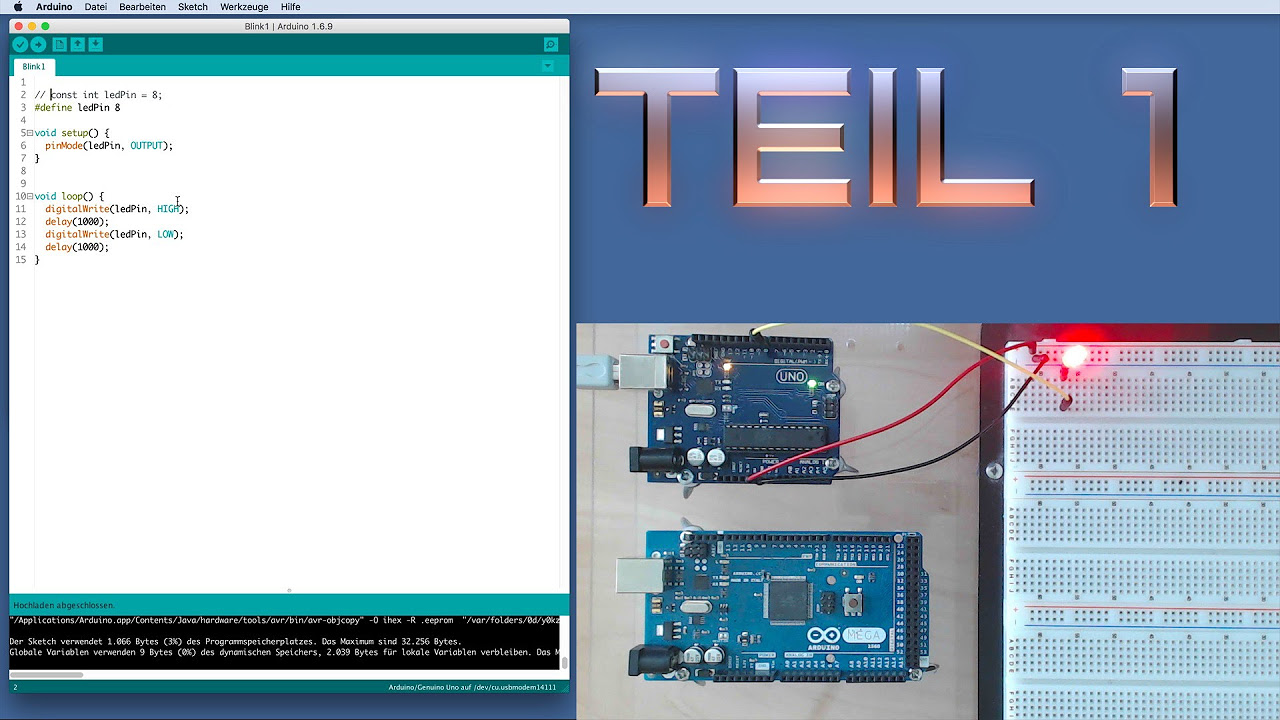Click the Arduino window title 'Blink1 | Arduino 1.6.9'
1280x720 pixels.
(289, 26)
